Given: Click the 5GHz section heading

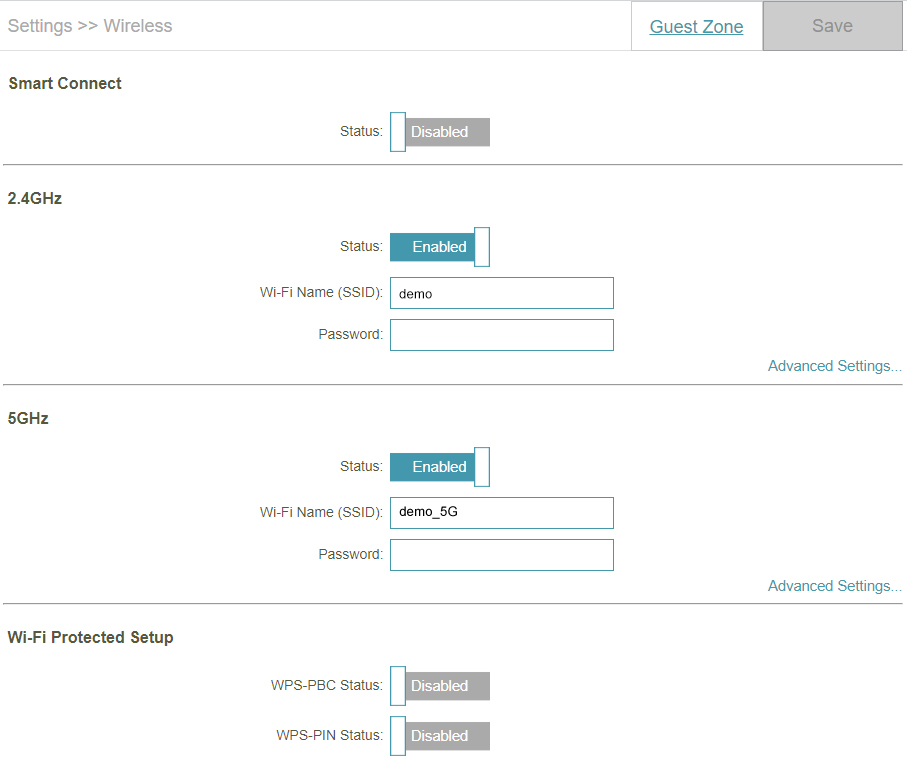Looking at the screenshot, I should (x=28, y=419).
